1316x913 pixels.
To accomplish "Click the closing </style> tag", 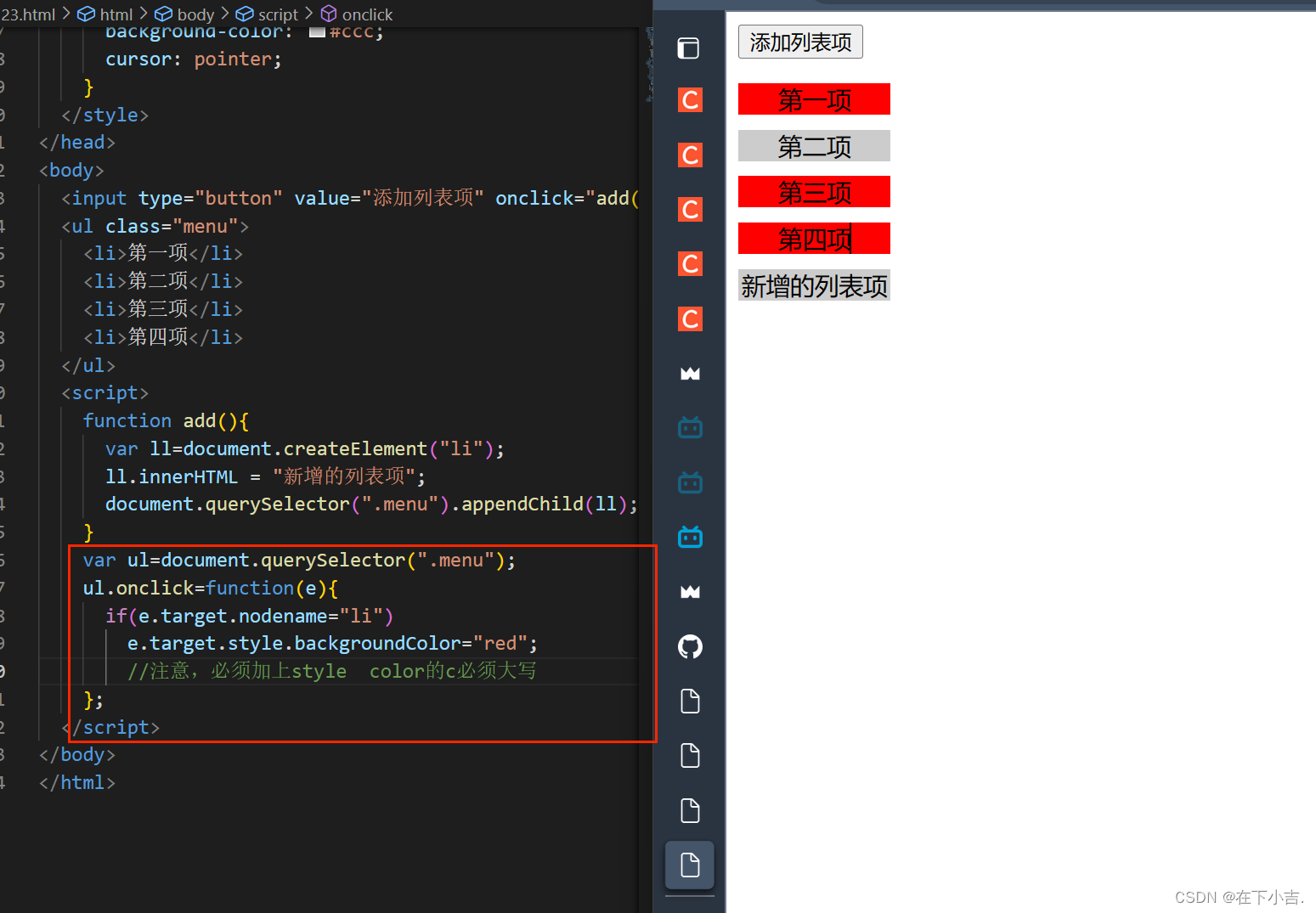I will click(104, 115).
